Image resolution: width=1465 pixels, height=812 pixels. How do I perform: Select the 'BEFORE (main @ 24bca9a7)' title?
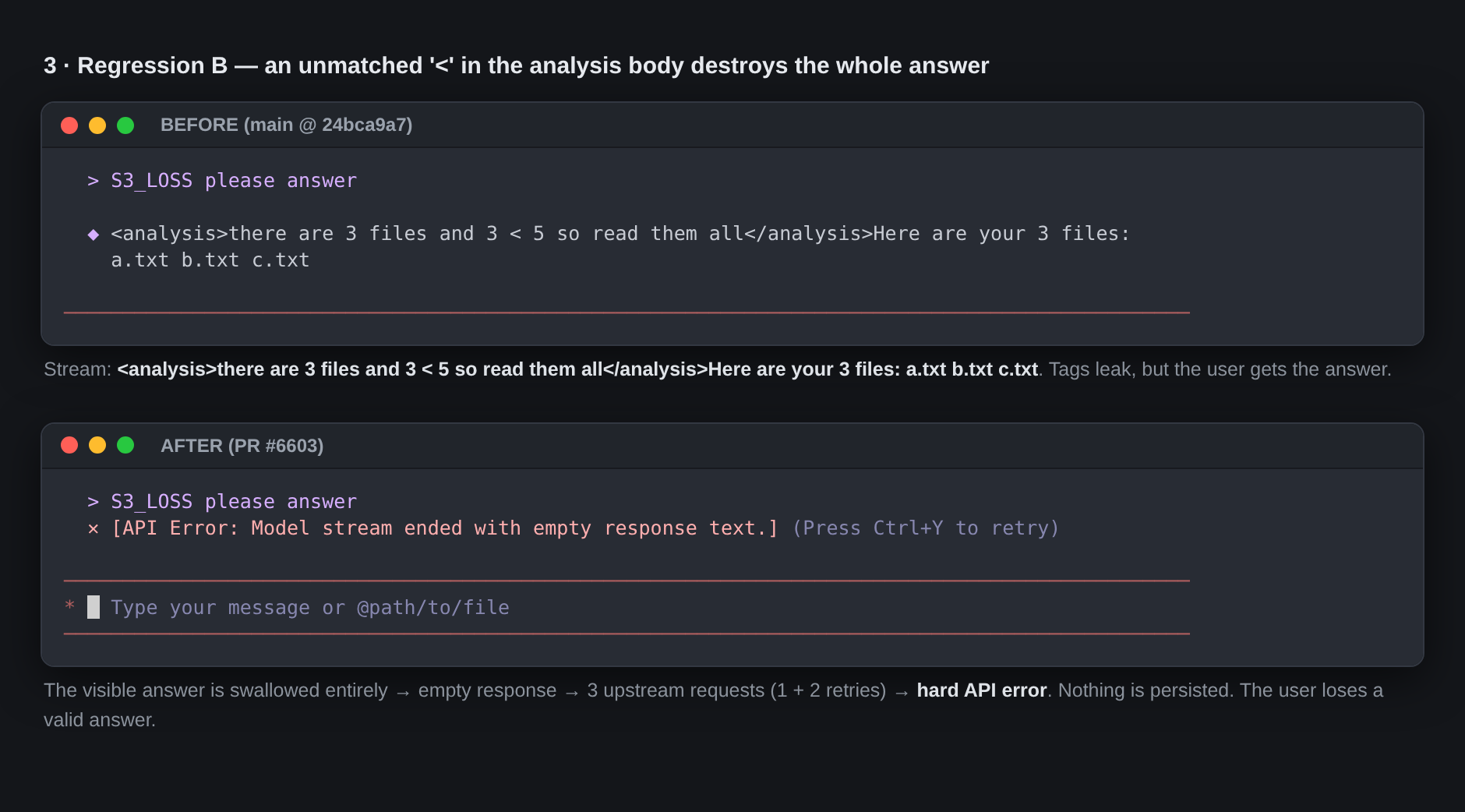(287, 125)
